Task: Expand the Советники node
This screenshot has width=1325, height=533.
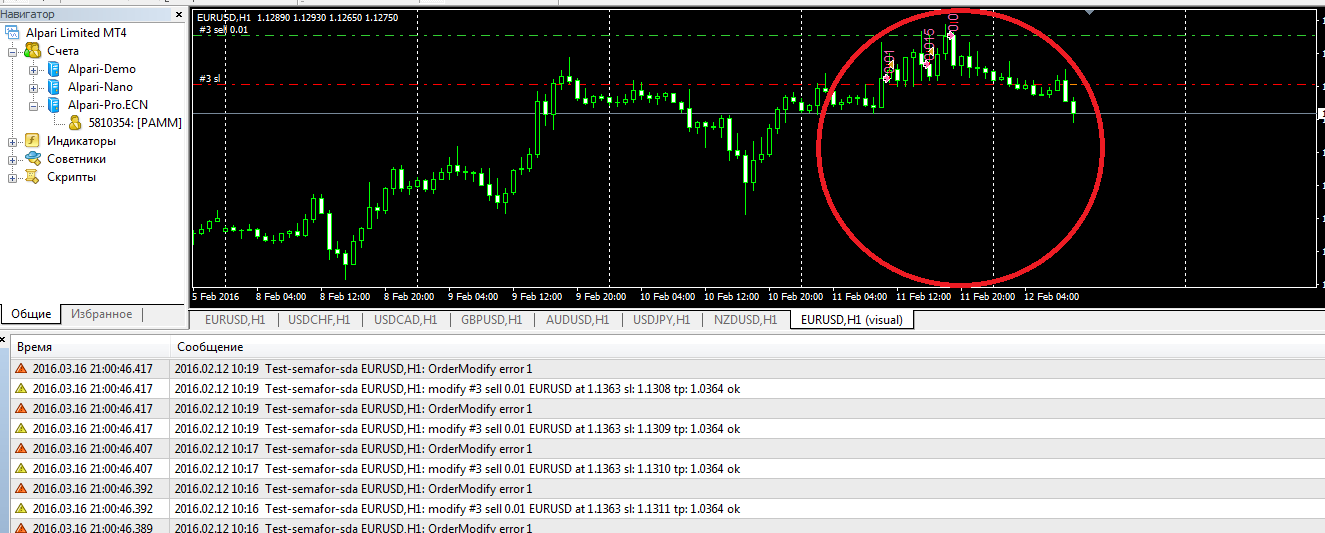Action: click(x=13, y=159)
